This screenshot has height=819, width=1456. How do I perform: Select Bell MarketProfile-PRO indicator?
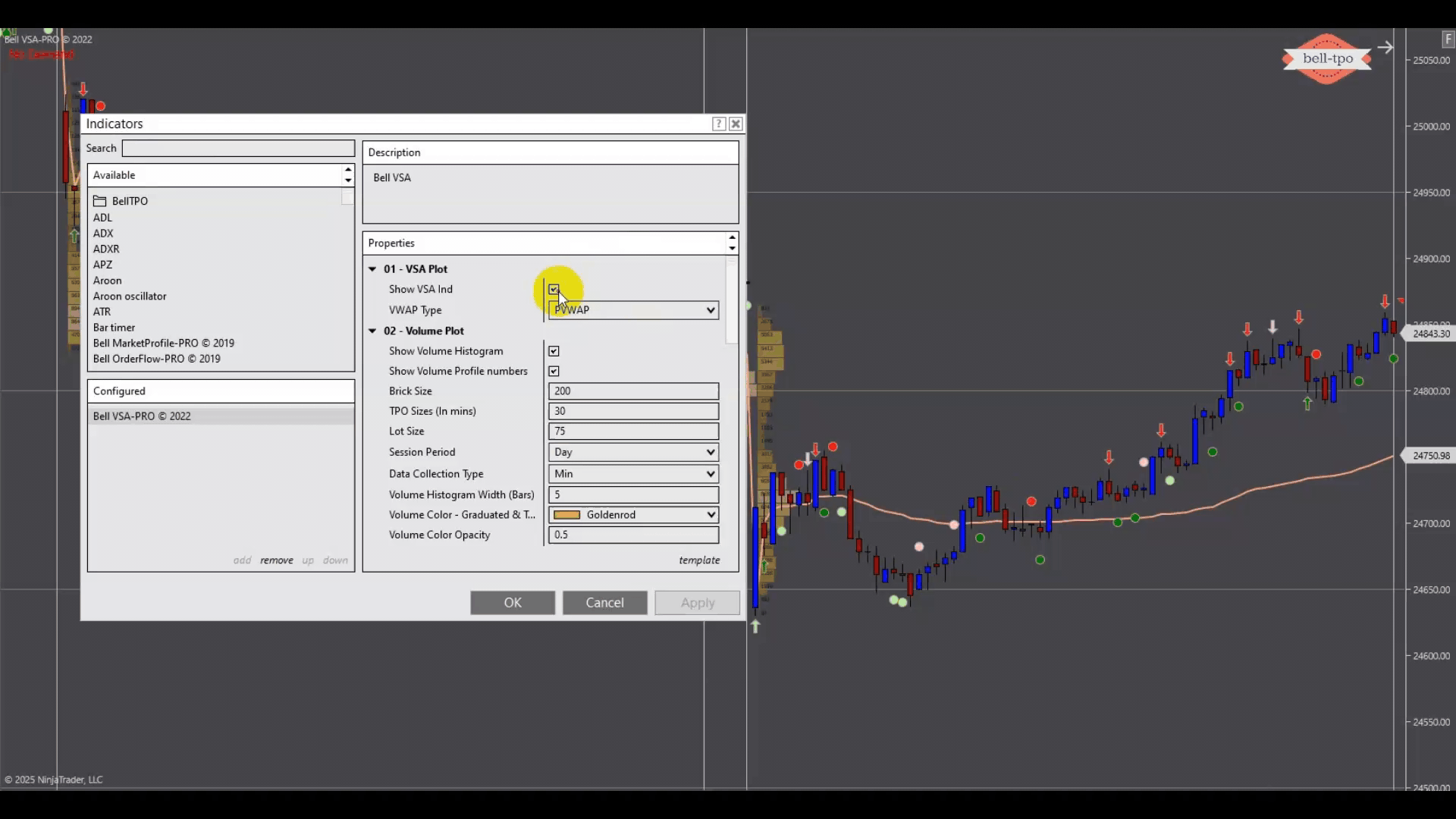[163, 343]
